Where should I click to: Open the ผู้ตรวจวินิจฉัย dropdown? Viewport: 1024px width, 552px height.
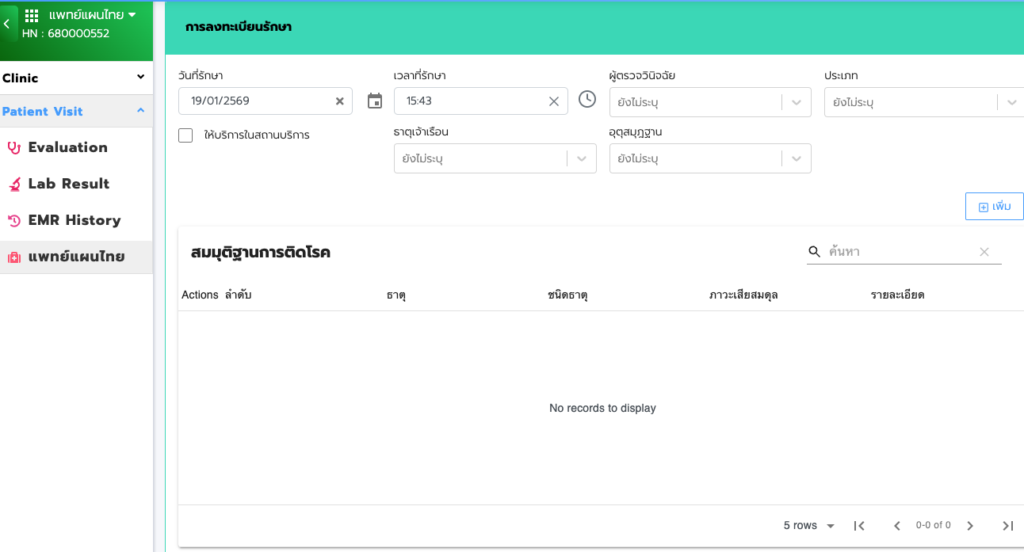click(x=796, y=102)
